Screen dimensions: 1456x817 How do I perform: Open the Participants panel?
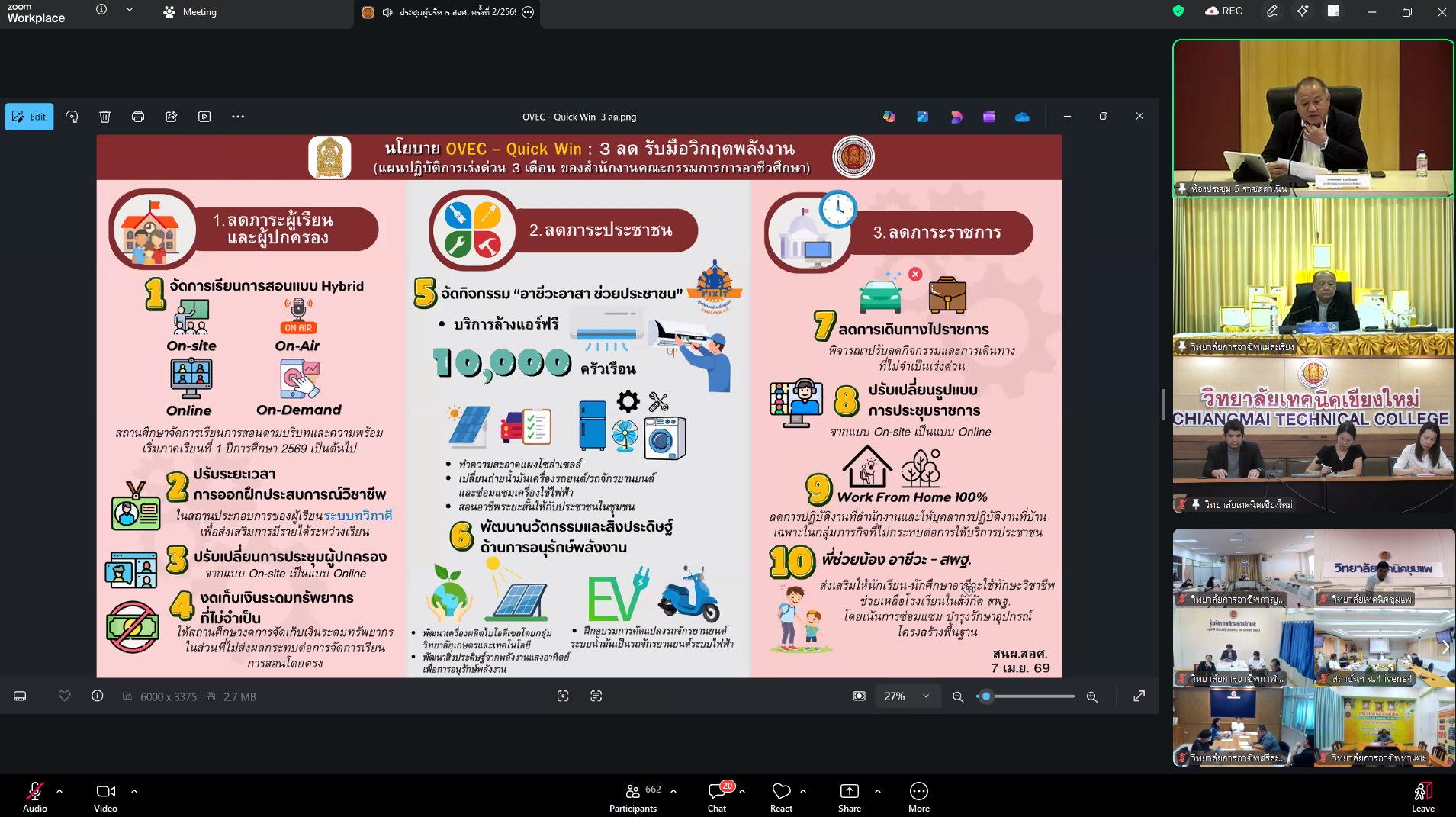pos(633,796)
